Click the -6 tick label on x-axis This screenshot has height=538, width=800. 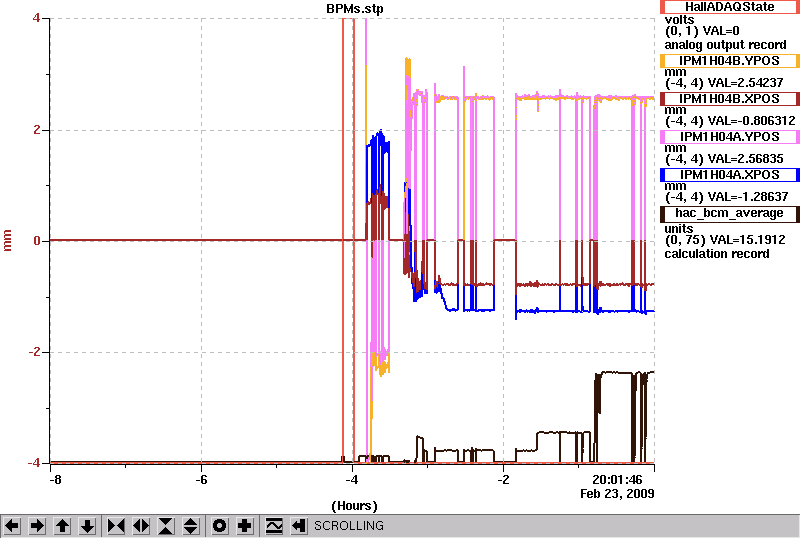click(201, 480)
